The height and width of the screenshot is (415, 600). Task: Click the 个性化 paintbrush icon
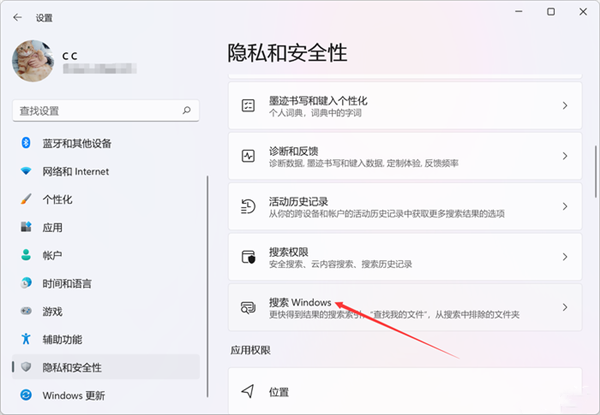click(x=26, y=199)
